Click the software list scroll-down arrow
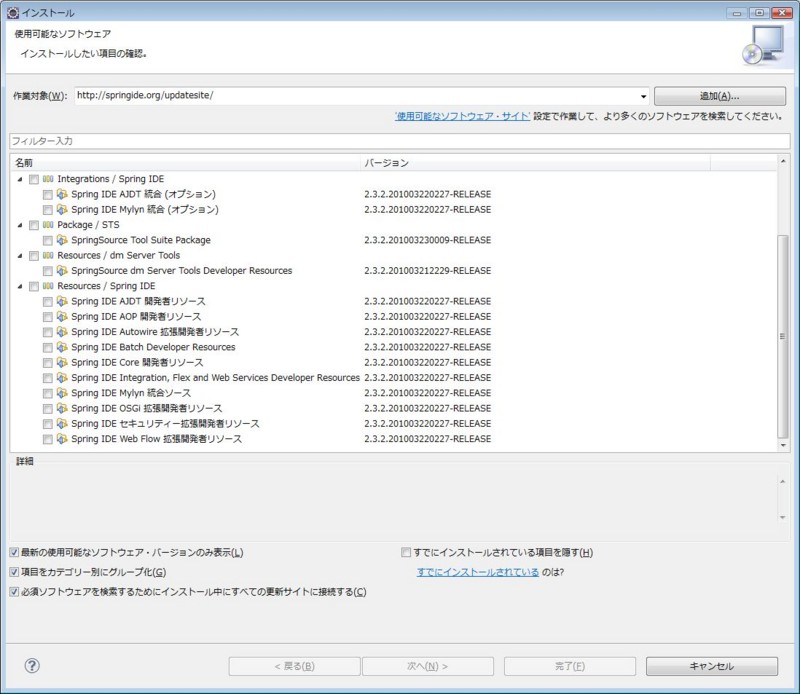The image size is (800, 694). coord(783,445)
